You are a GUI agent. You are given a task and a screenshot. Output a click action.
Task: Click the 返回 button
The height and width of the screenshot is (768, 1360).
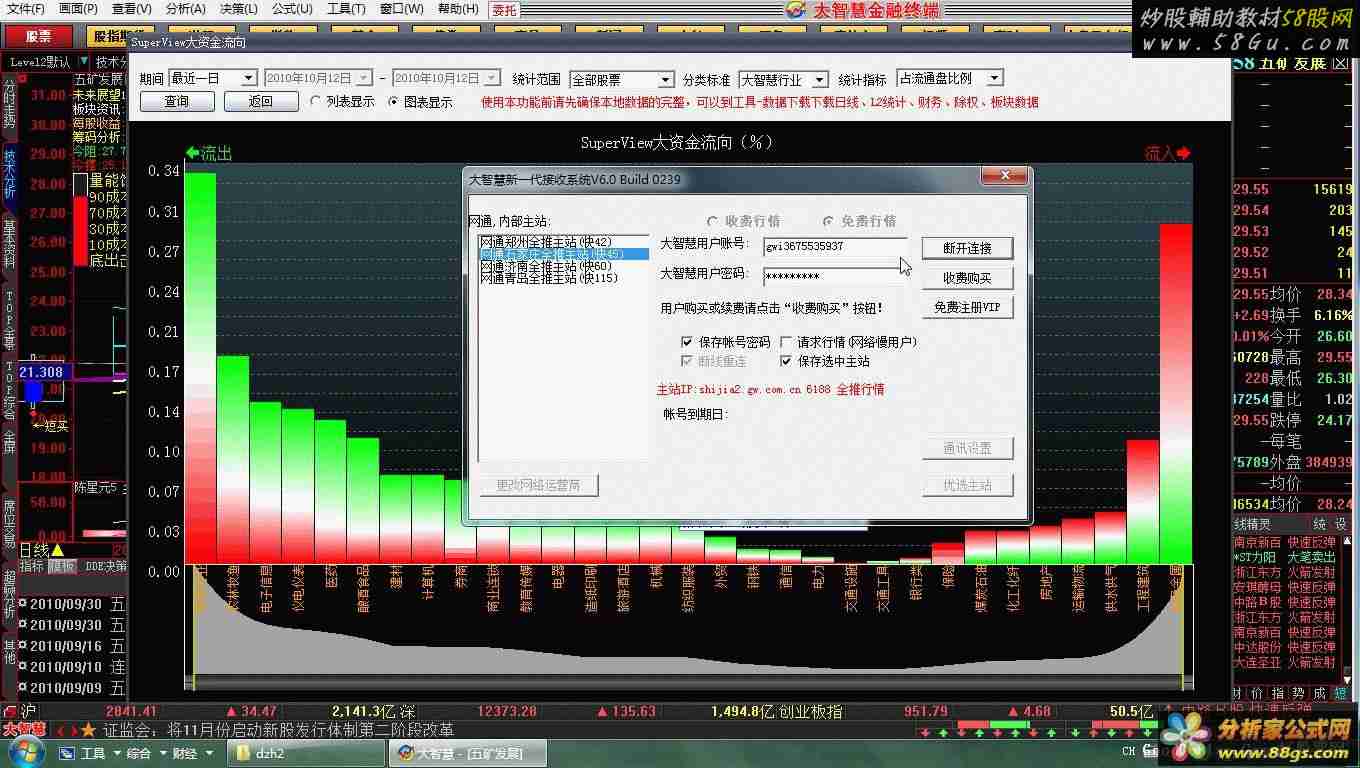[261, 101]
